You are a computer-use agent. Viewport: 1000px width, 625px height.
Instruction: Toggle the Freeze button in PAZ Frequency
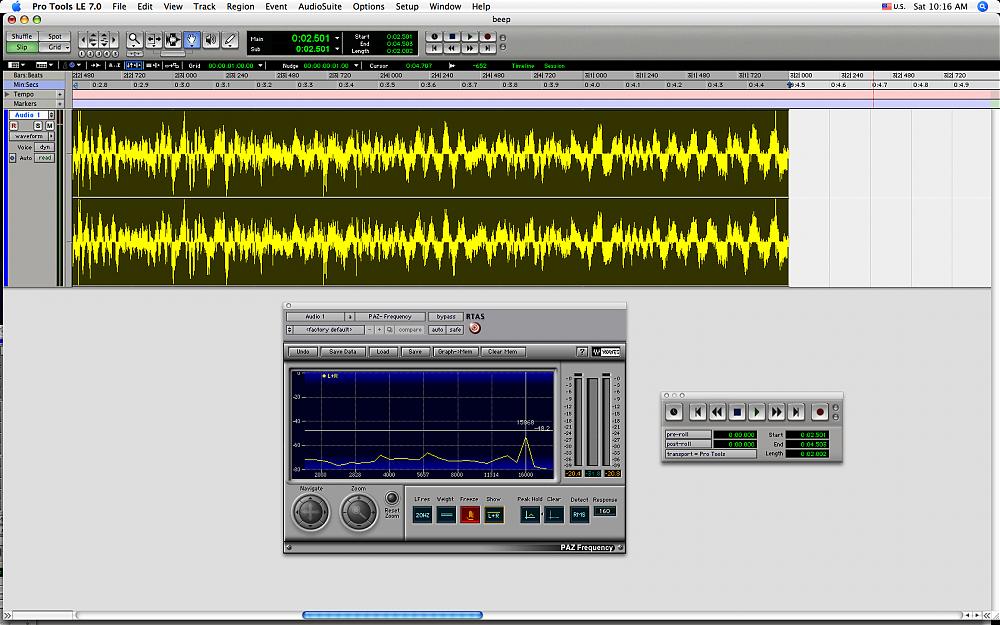469,515
